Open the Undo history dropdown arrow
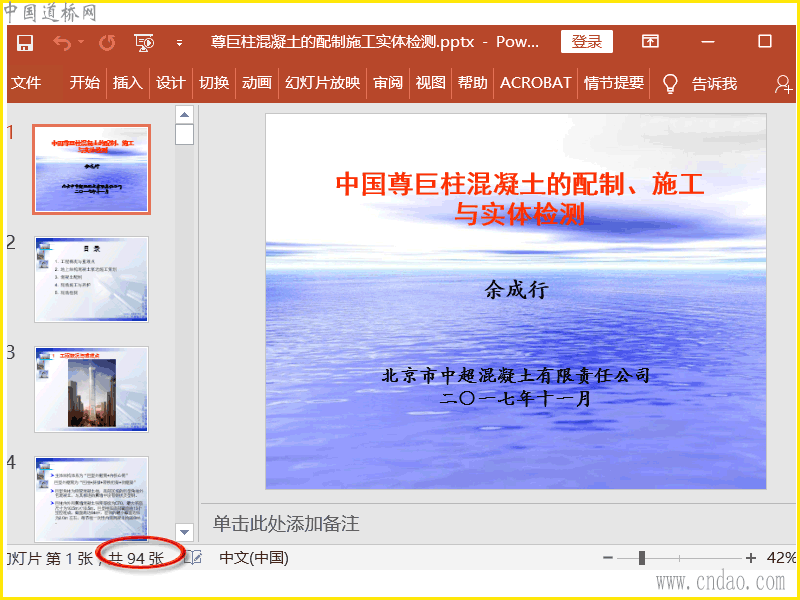This screenshot has height=600, width=800. (82, 42)
